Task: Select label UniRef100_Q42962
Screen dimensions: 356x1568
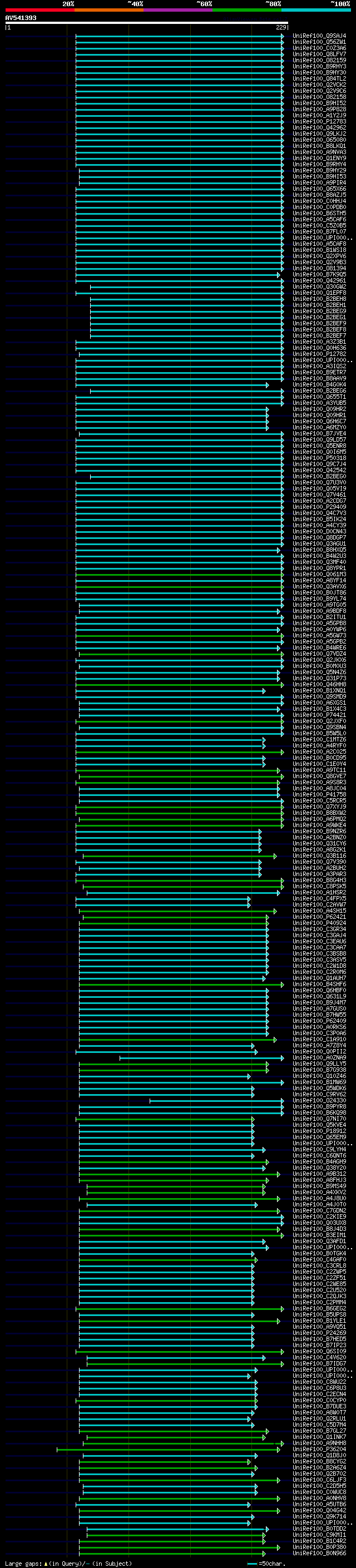Action: tap(319, 128)
